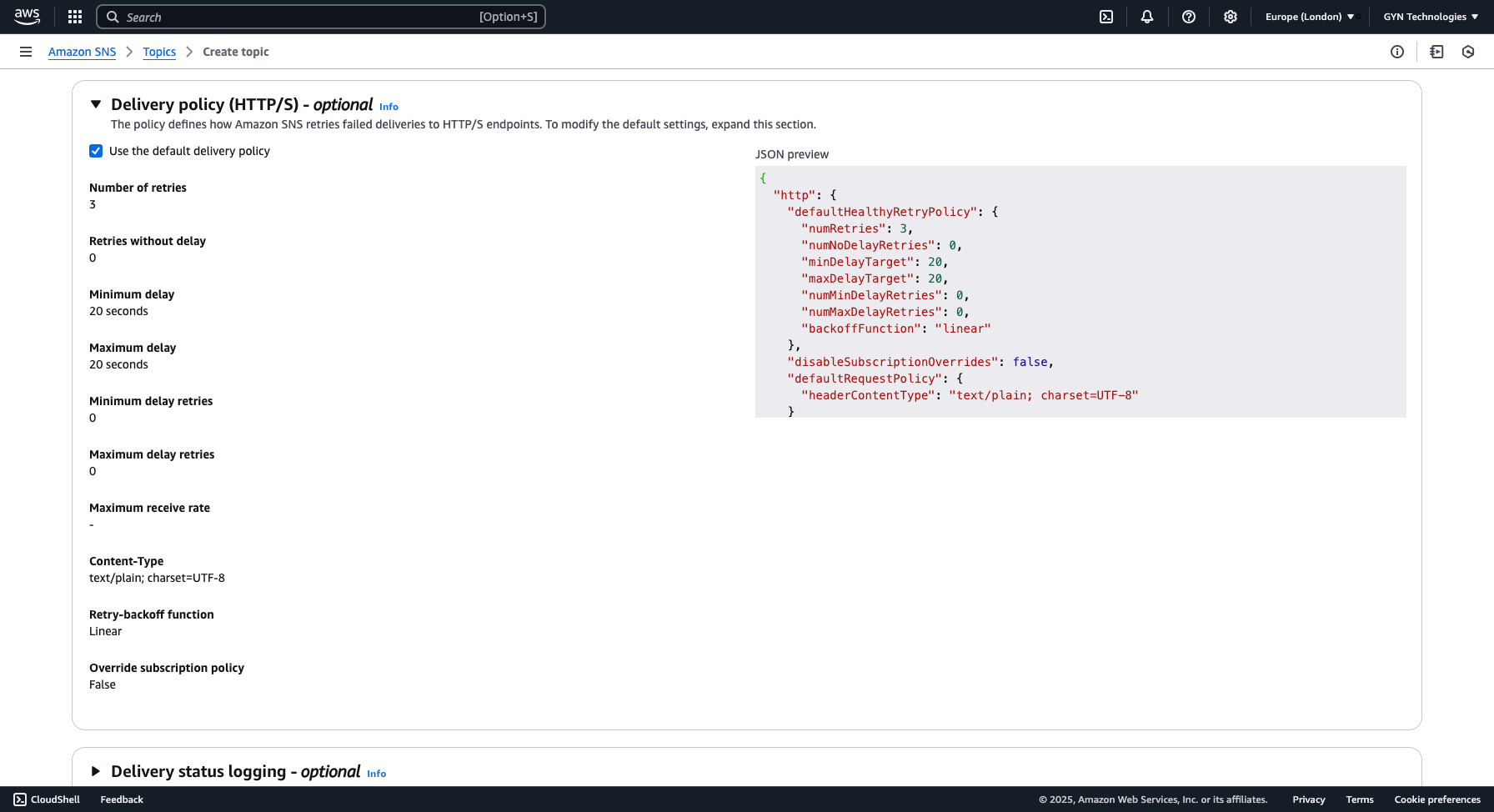Uncheck Use the default delivery policy

[96, 151]
